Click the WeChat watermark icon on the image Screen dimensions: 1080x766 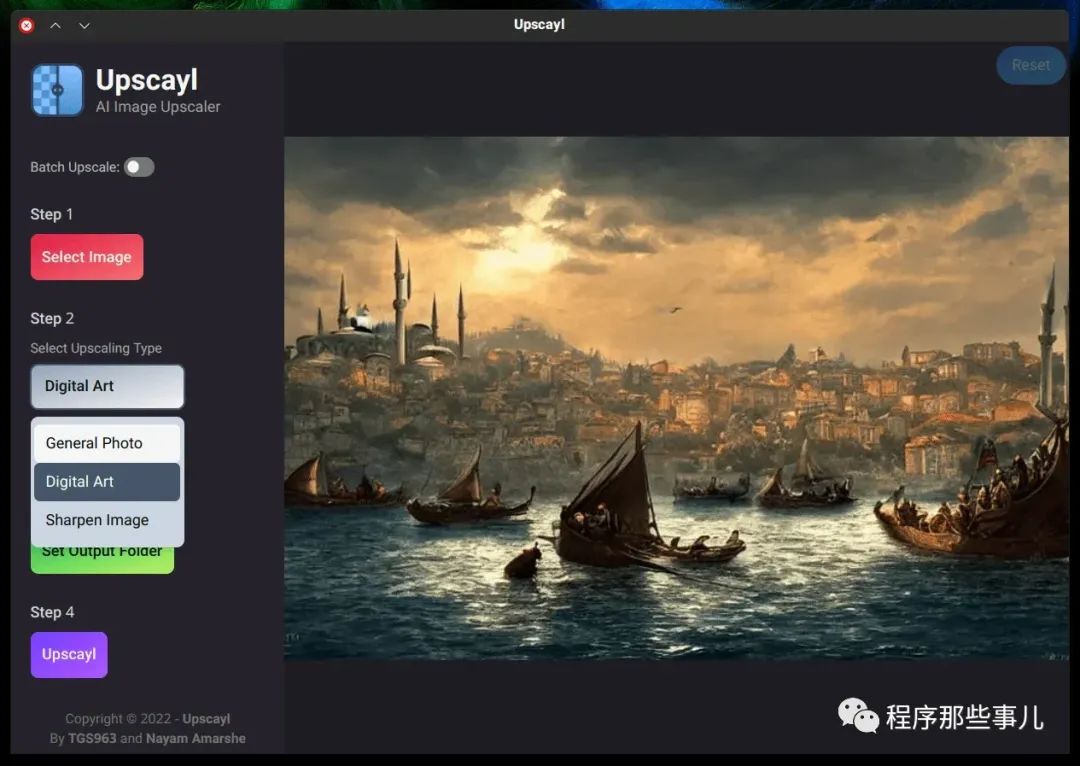click(x=858, y=715)
